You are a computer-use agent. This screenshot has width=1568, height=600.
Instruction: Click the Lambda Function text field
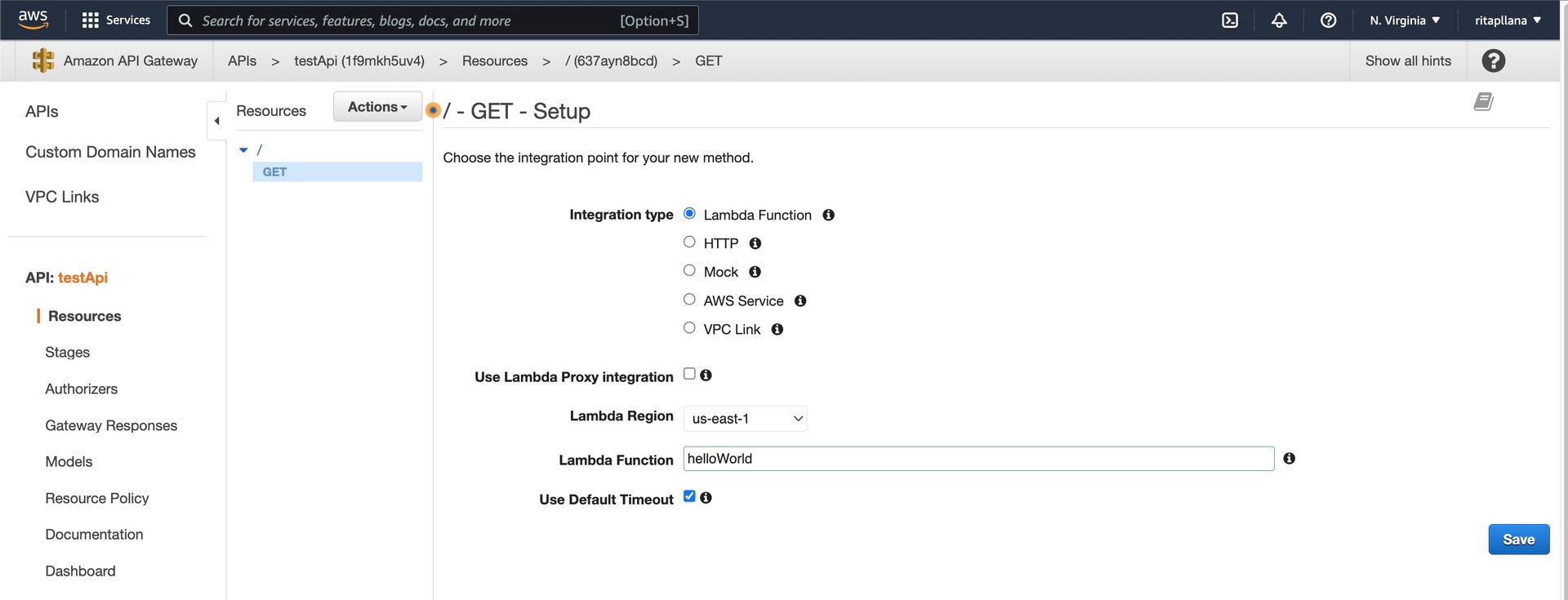click(x=978, y=459)
